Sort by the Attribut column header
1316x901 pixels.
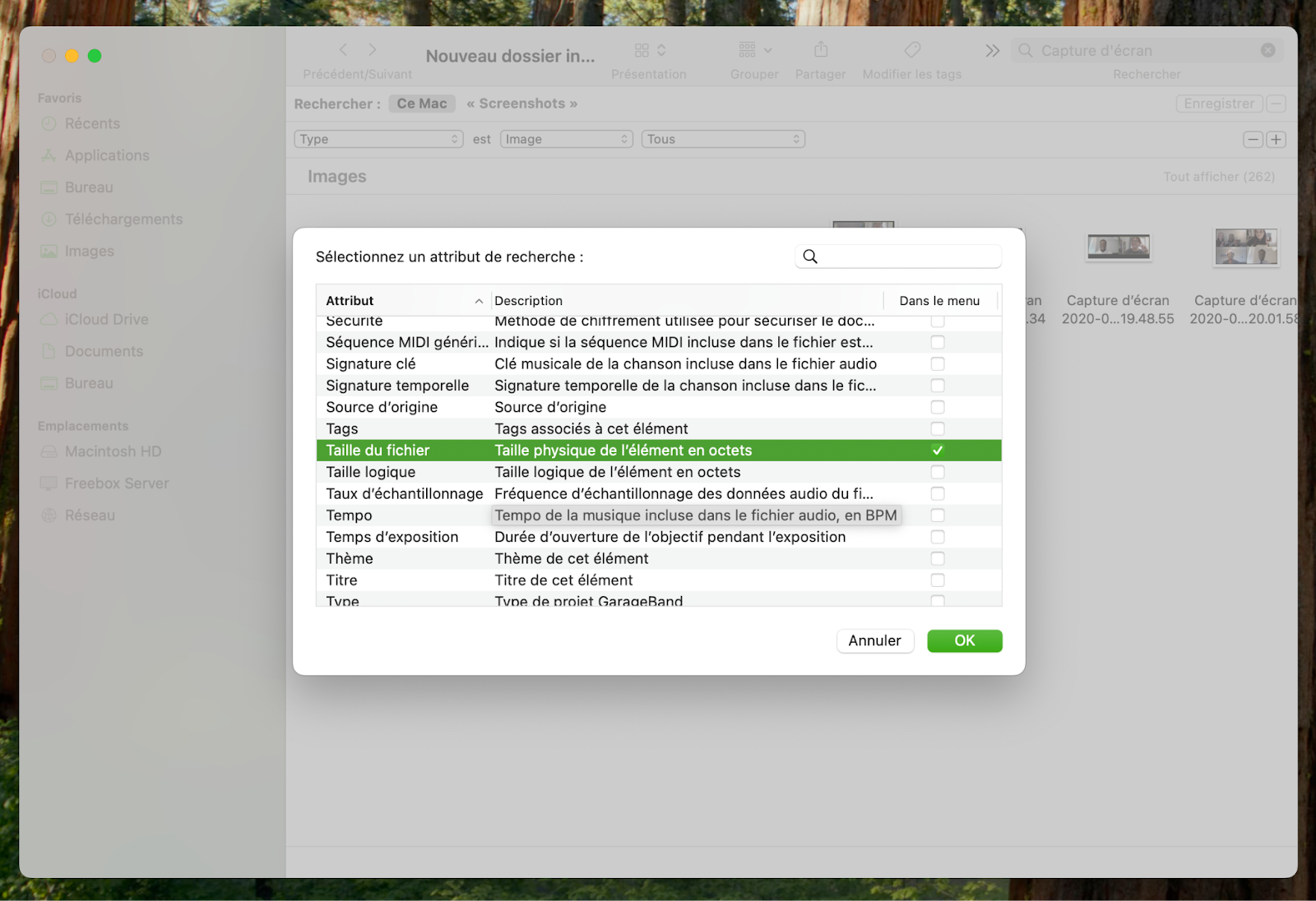(349, 300)
